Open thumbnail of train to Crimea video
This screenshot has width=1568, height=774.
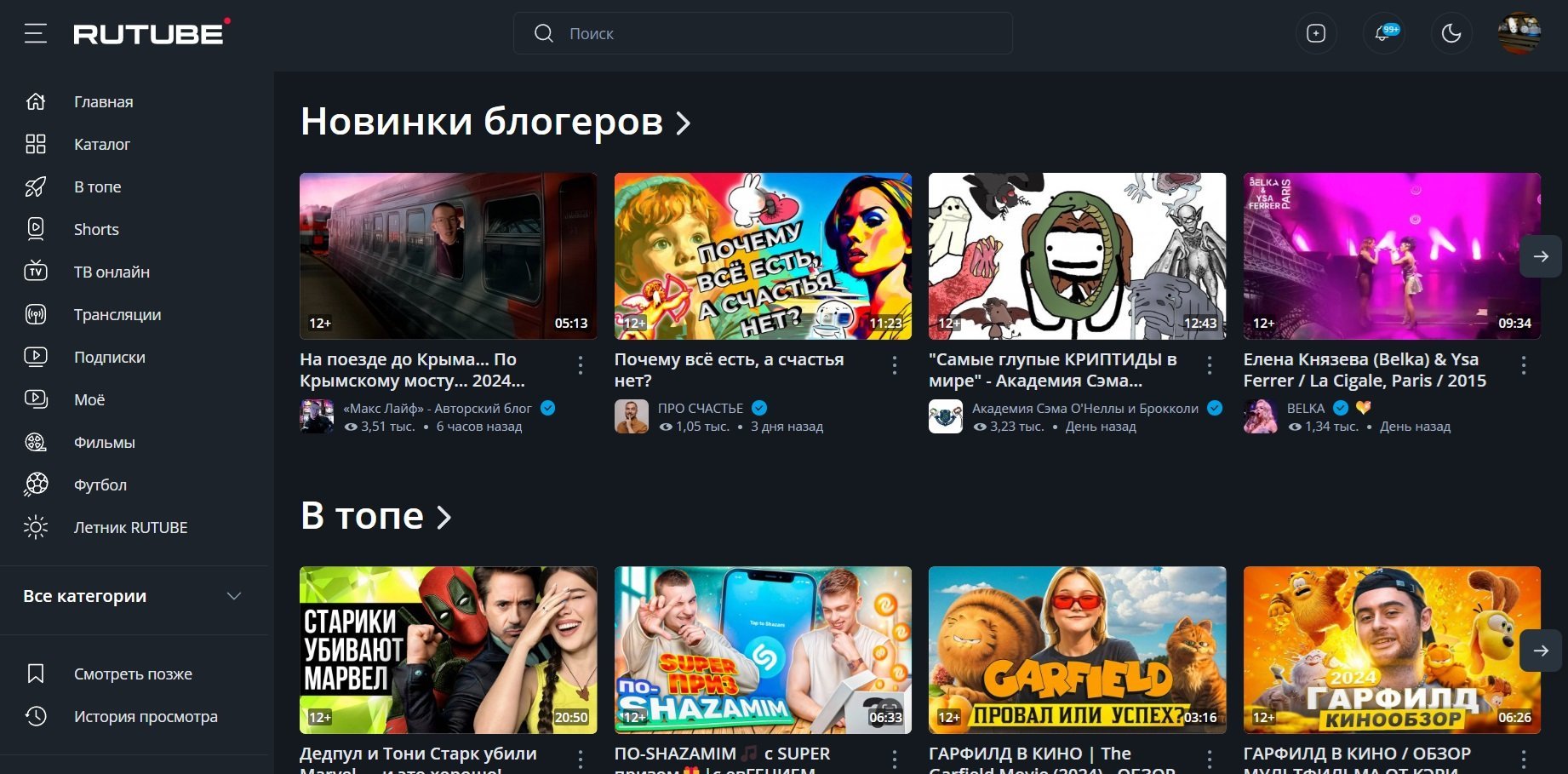pyautogui.click(x=449, y=256)
